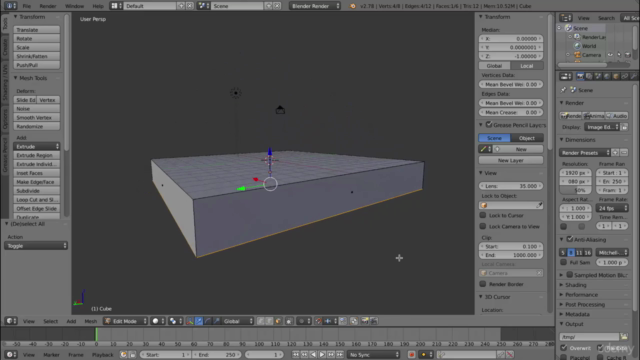Image resolution: width=640 pixels, height=360 pixels.
Task: Open Blender Render engine dropdown
Action: [x=315, y=6]
